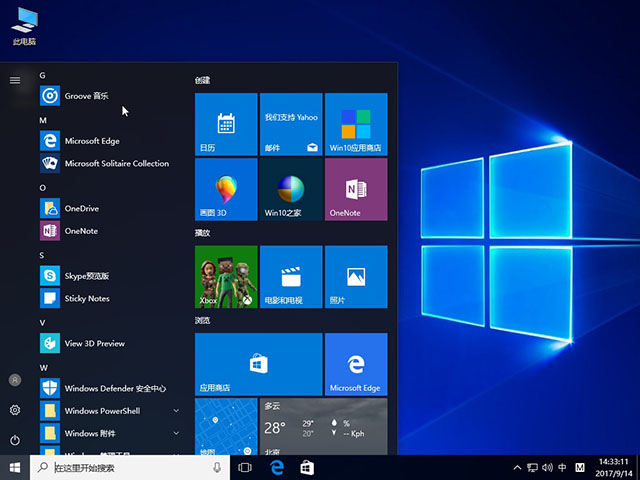640x480 pixels.
Task: Open Microsoft Edge in the app list
Action: tap(110, 141)
